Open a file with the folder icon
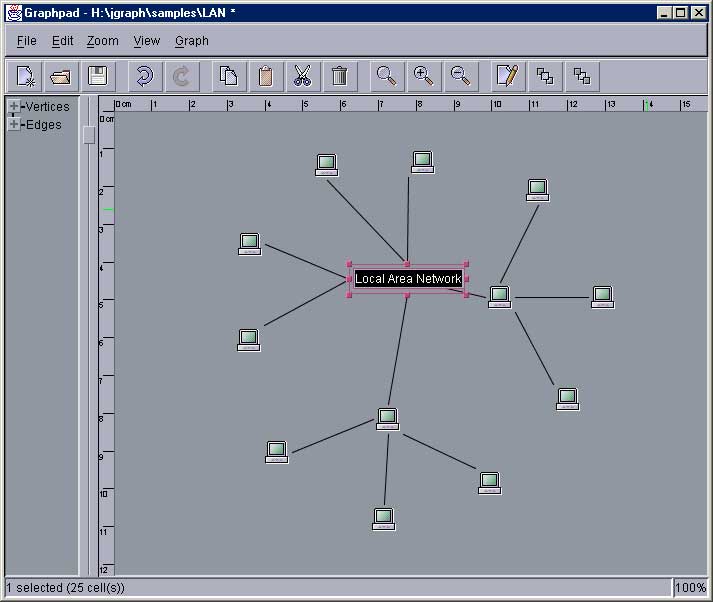Image resolution: width=713 pixels, height=602 pixels. pos(61,76)
